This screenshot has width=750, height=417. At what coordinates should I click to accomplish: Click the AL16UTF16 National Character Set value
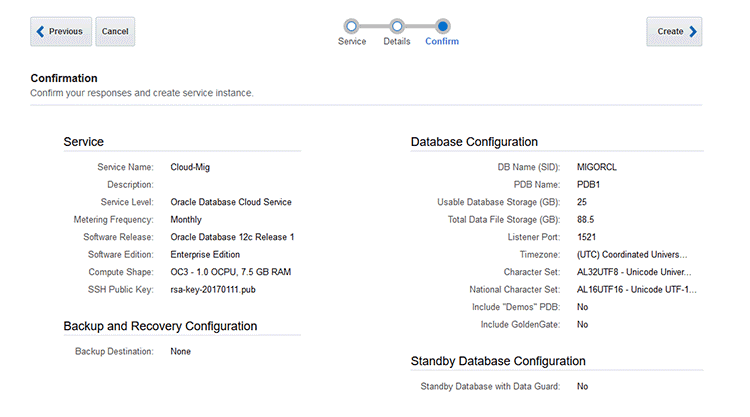pos(634,289)
